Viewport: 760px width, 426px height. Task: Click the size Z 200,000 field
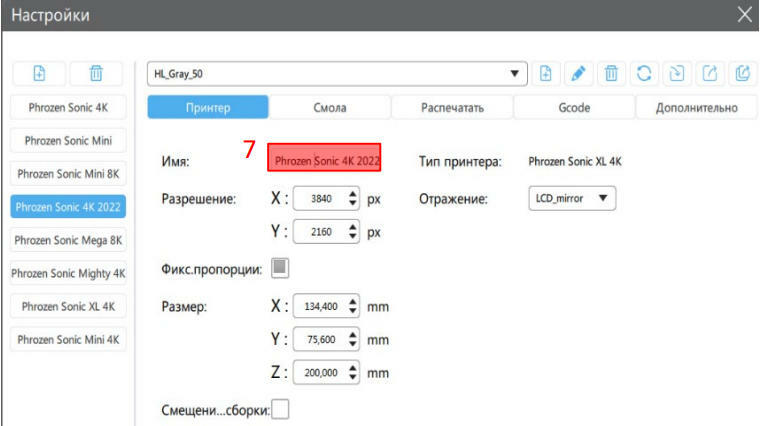(321, 373)
